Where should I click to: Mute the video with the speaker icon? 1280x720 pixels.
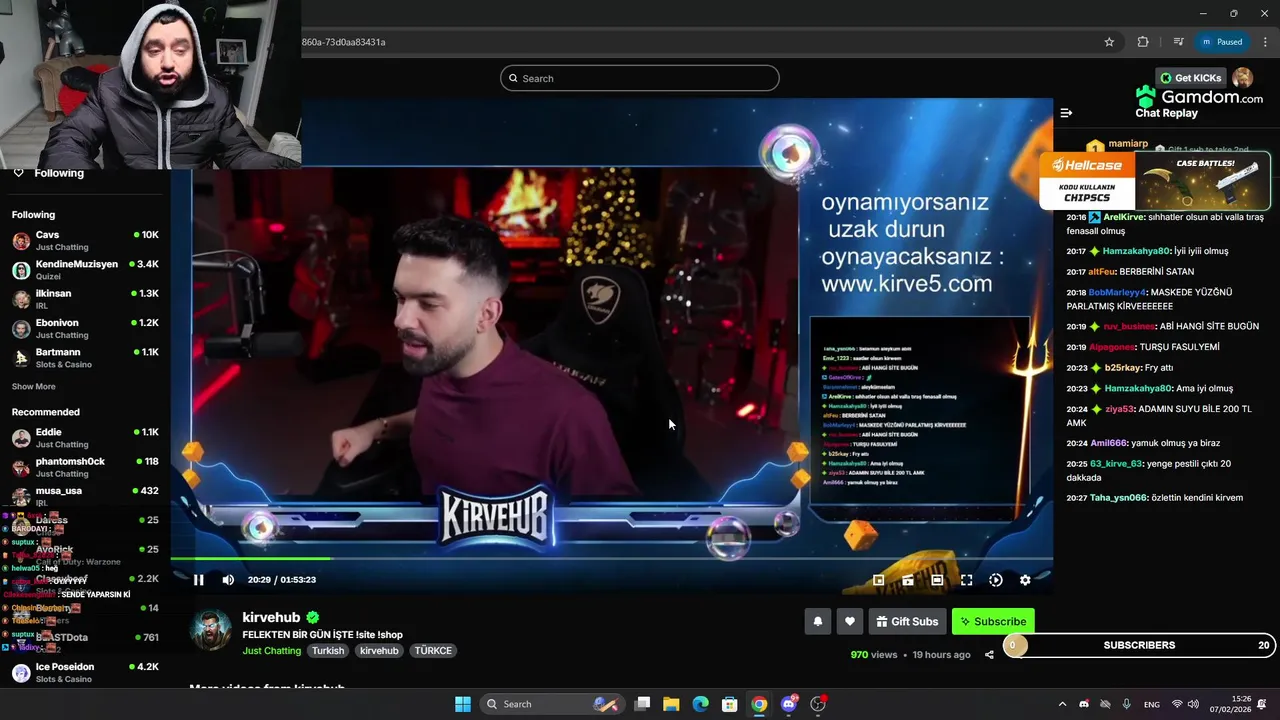pyautogui.click(x=228, y=580)
